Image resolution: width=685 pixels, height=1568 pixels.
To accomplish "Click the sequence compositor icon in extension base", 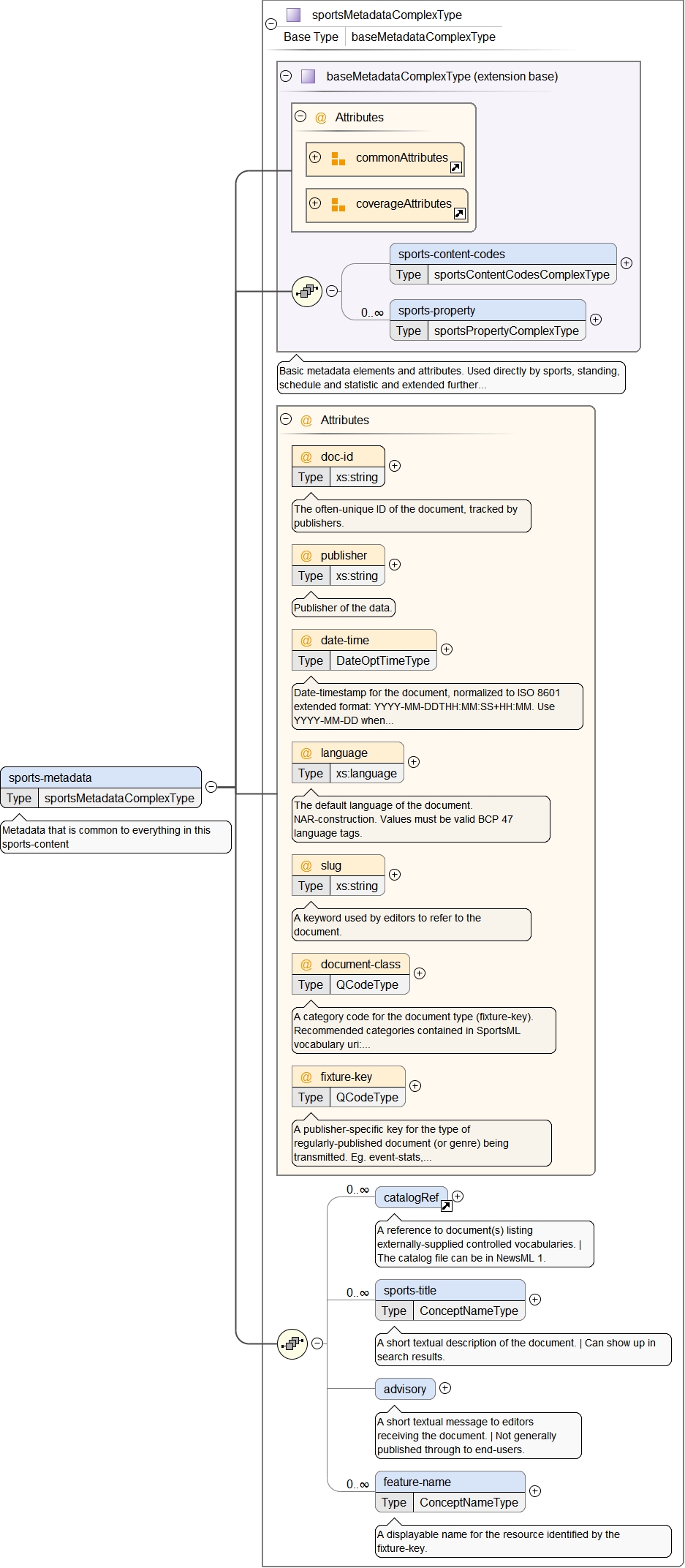I will click(307, 291).
